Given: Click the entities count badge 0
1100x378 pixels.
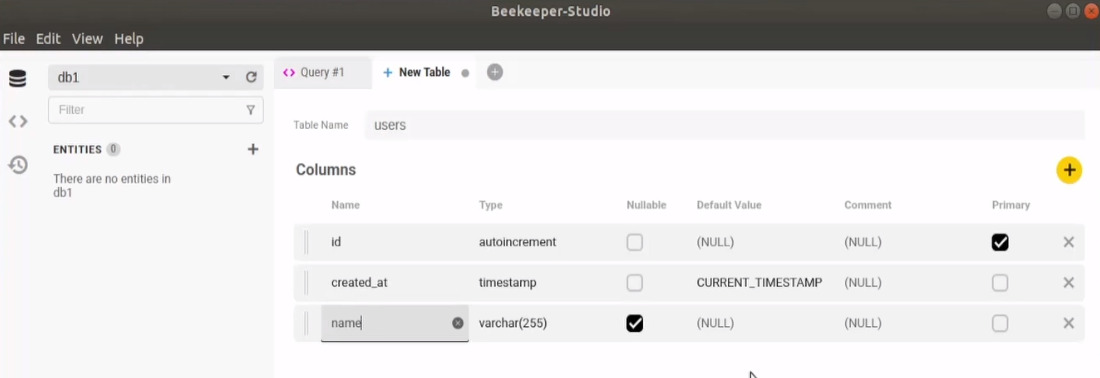Looking at the screenshot, I should (x=114, y=149).
